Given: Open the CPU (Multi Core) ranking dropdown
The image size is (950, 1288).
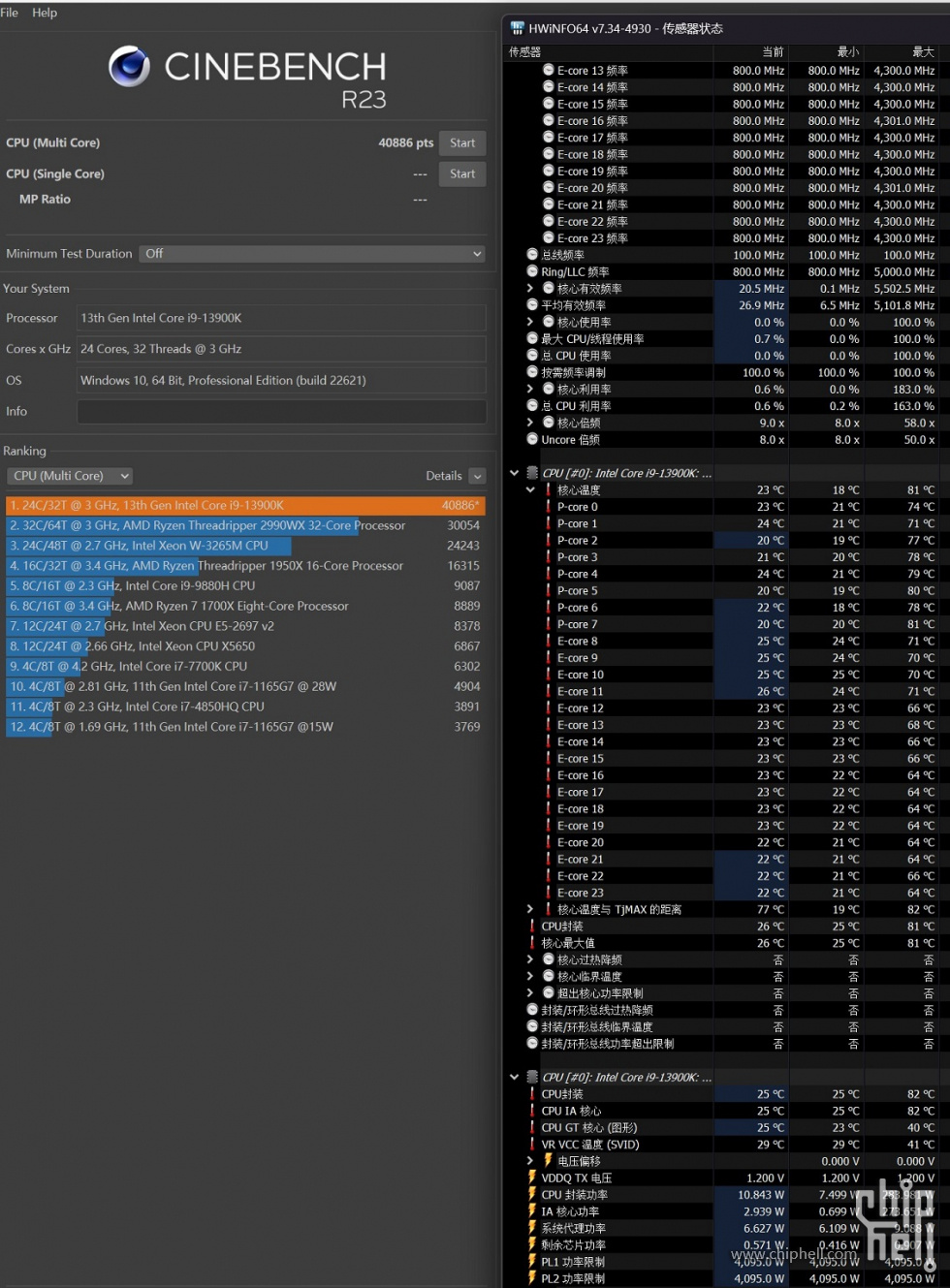Looking at the screenshot, I should pyautogui.click(x=70, y=476).
